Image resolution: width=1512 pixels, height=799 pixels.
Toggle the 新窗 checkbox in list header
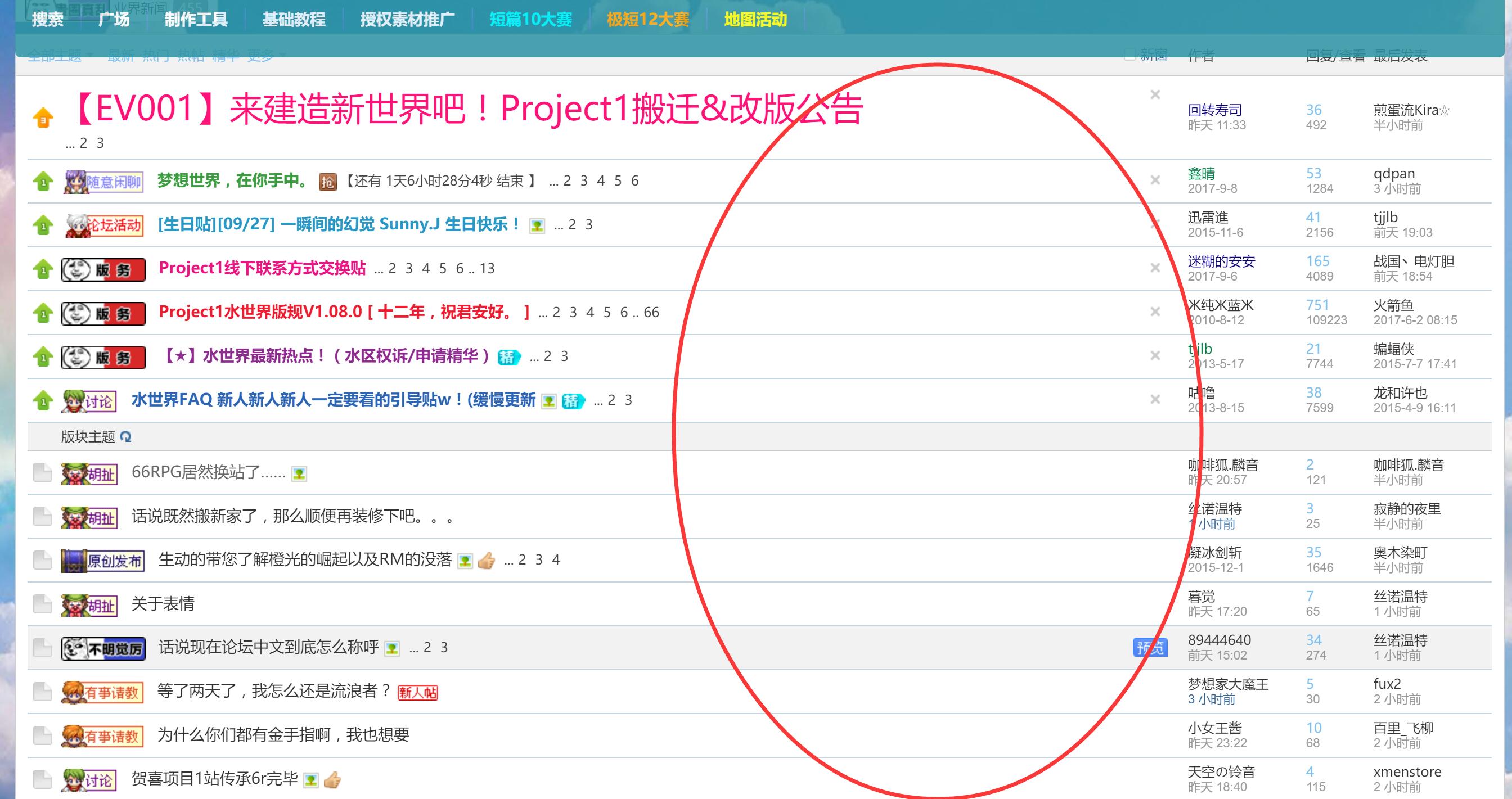click(1129, 55)
